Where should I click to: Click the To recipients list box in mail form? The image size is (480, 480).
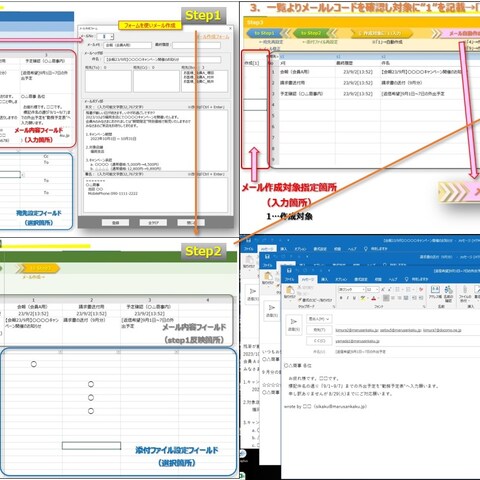click(108, 81)
